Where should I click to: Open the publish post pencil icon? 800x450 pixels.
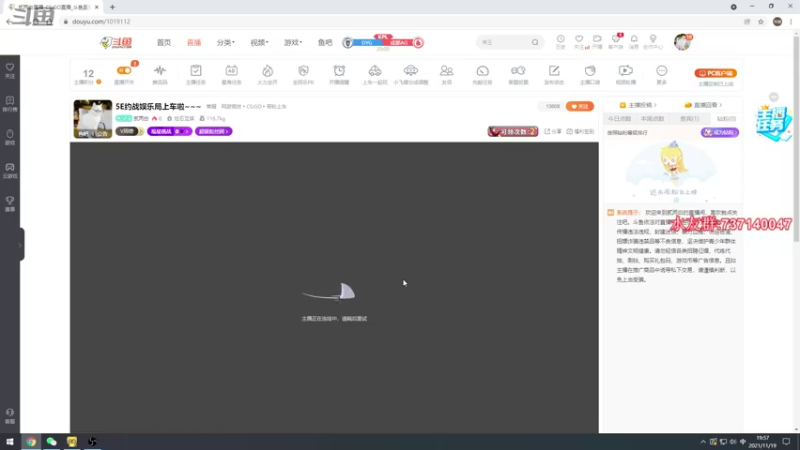coord(554,70)
